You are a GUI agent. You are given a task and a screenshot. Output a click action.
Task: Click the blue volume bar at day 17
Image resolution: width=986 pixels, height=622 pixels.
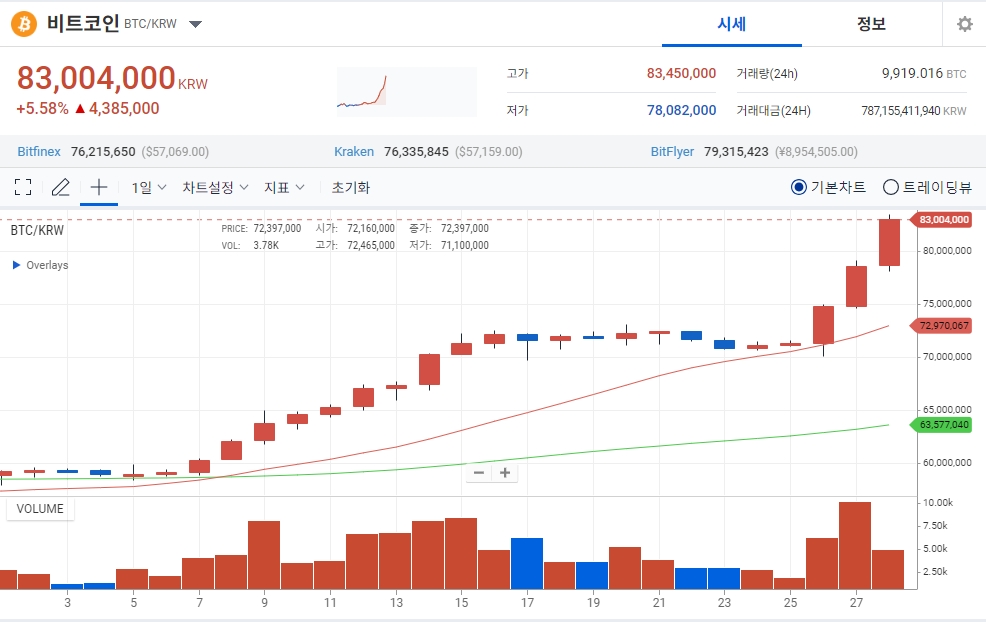527,564
